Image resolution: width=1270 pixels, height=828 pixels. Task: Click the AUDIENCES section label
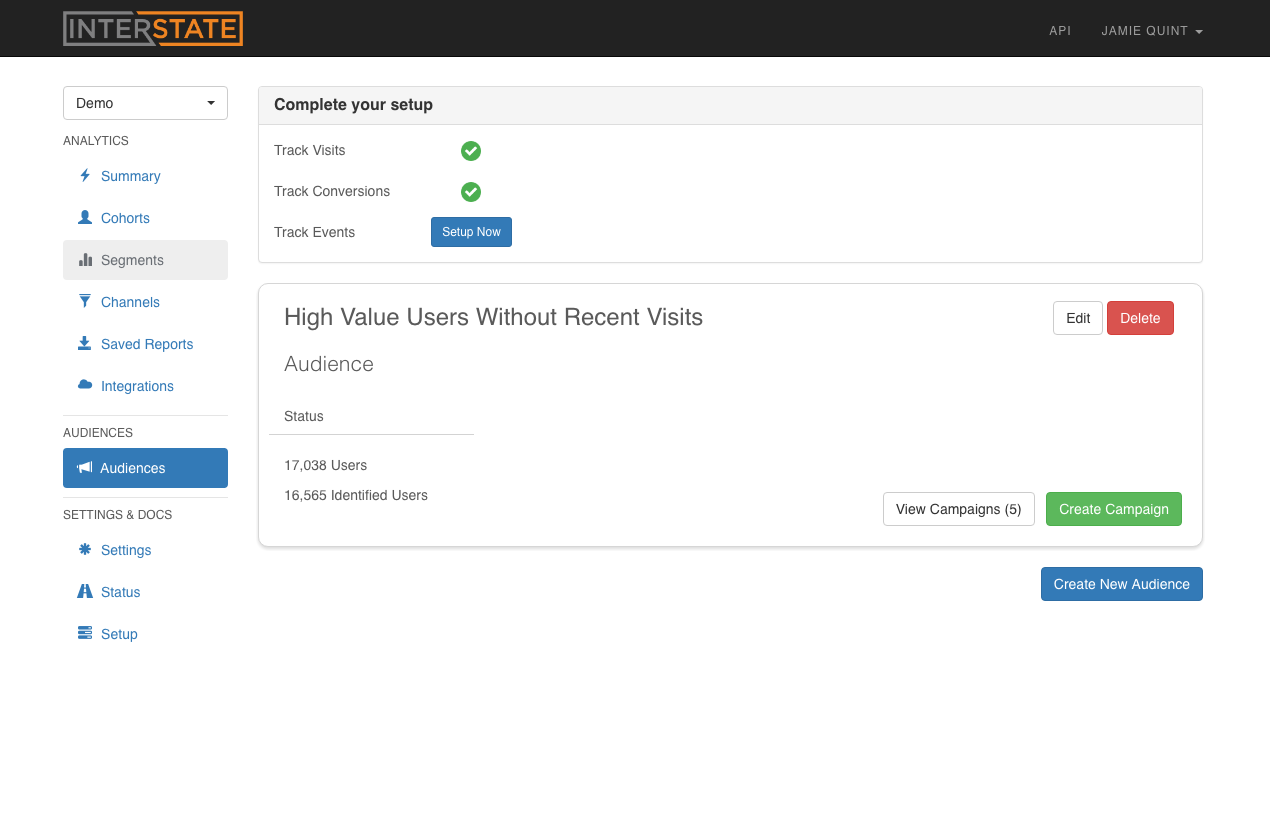click(98, 433)
